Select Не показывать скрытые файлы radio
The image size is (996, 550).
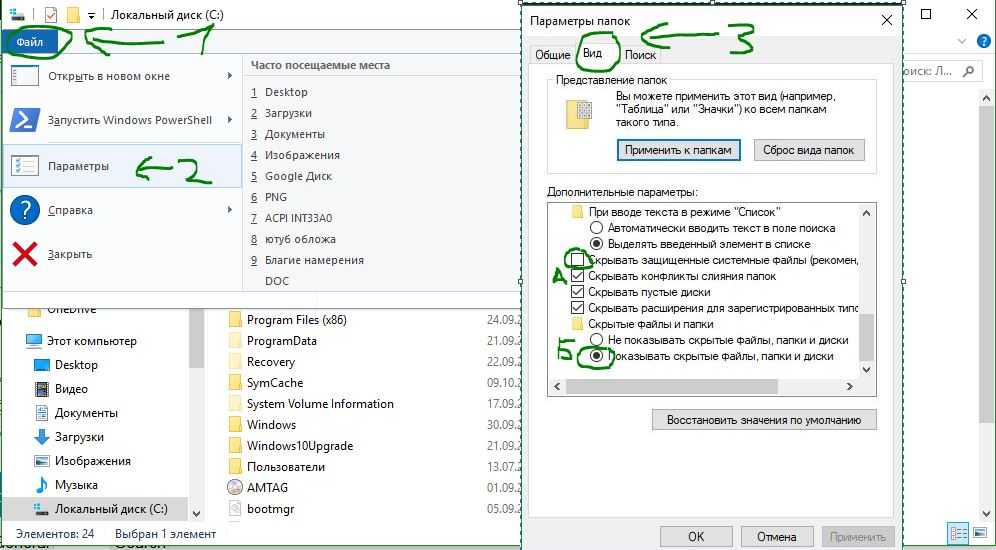[x=596, y=340]
